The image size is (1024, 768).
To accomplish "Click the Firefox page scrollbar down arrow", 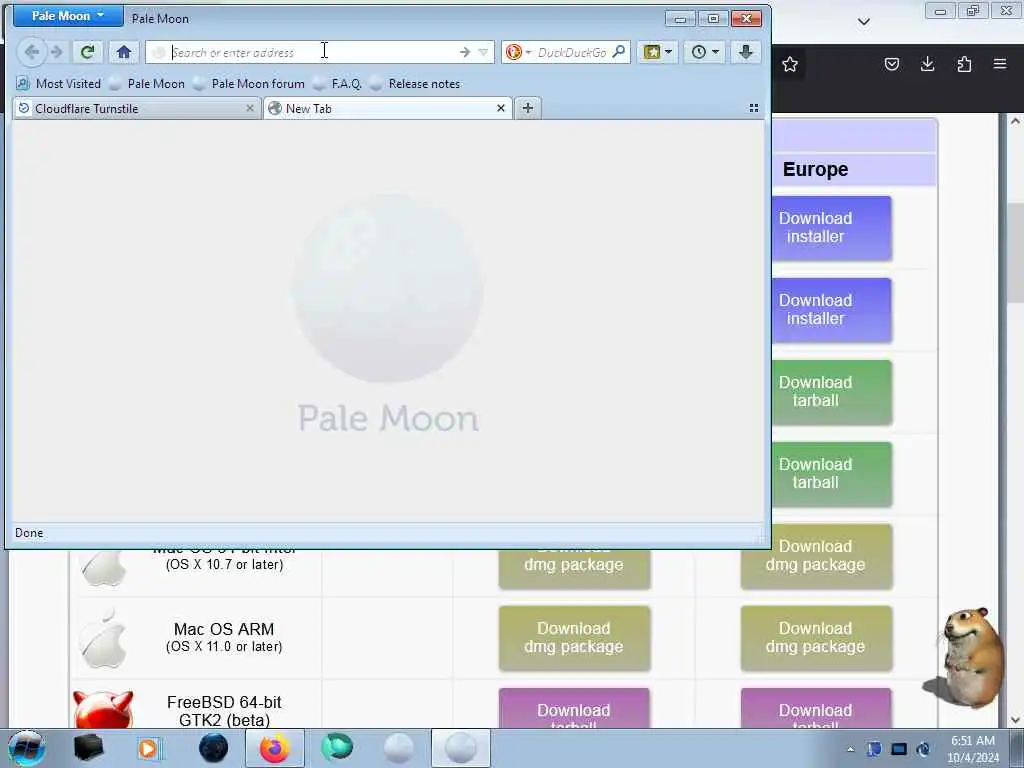I will (x=1014, y=720).
